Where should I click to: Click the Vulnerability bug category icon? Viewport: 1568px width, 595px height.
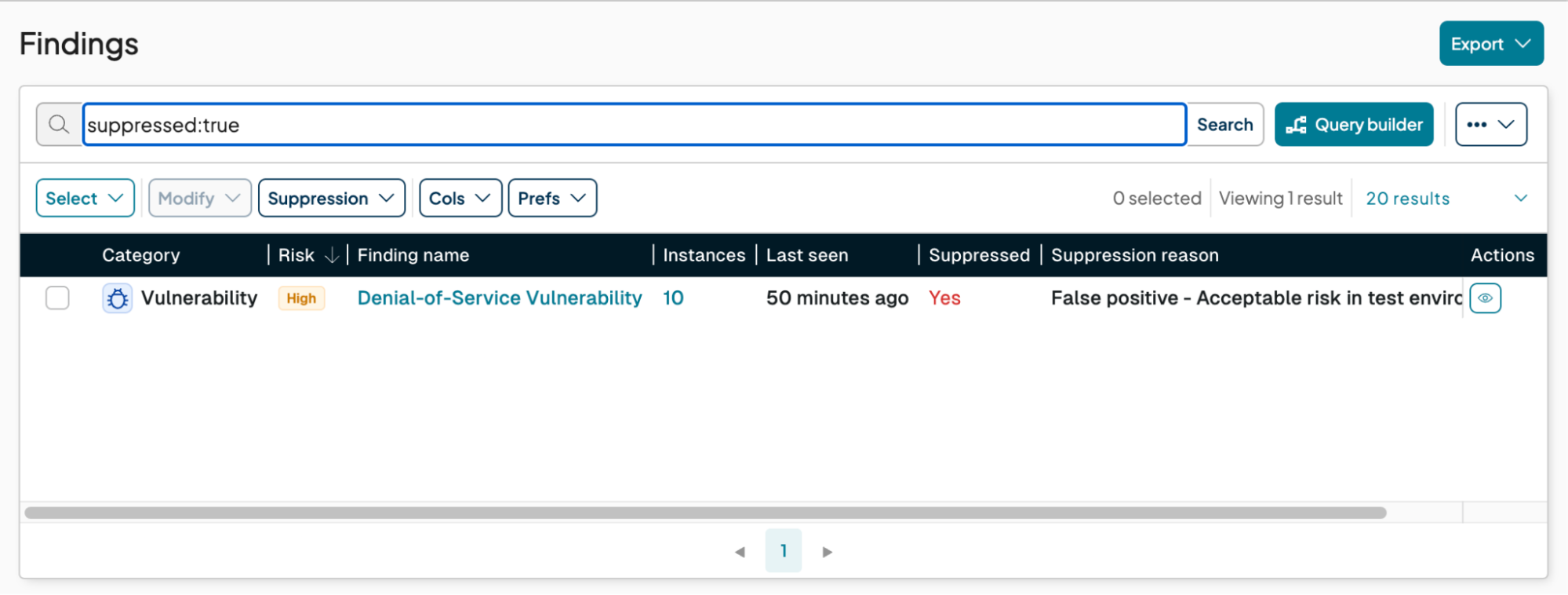(117, 299)
